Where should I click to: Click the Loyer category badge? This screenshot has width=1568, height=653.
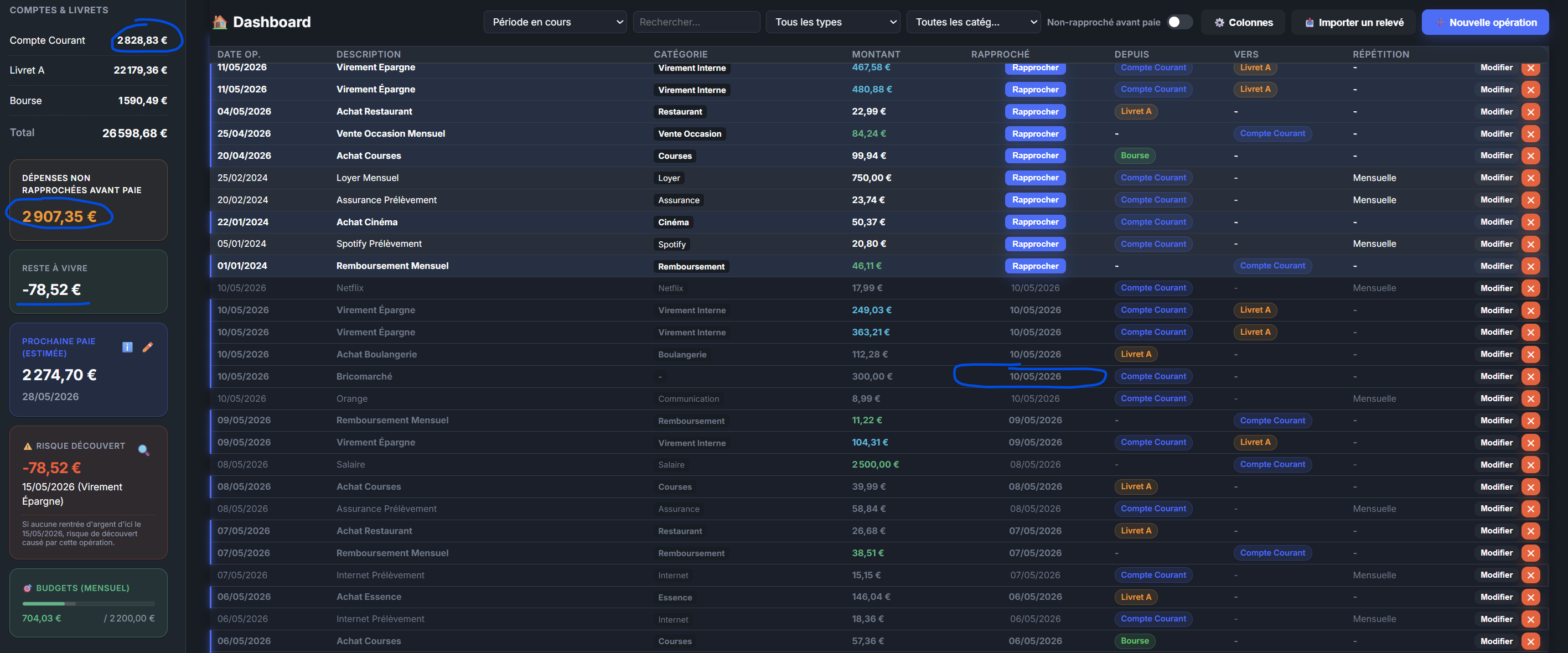click(x=669, y=178)
